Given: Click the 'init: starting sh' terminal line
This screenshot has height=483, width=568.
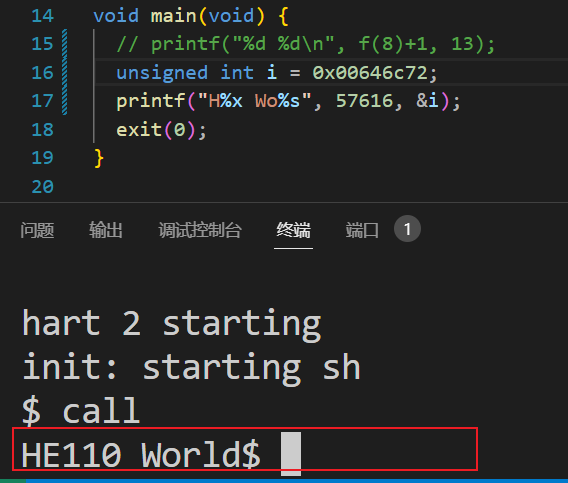Looking at the screenshot, I should click(191, 367).
